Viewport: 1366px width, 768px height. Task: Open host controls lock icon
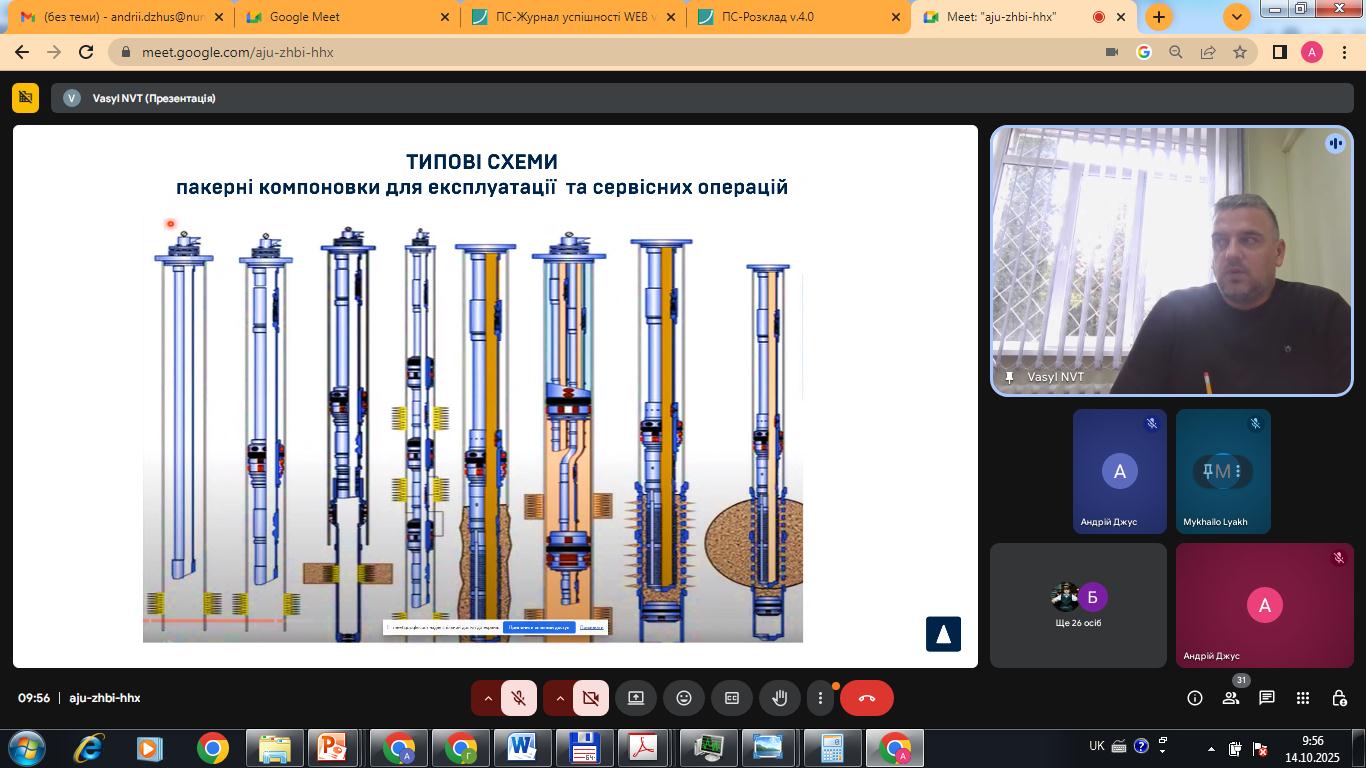[x=1339, y=698]
